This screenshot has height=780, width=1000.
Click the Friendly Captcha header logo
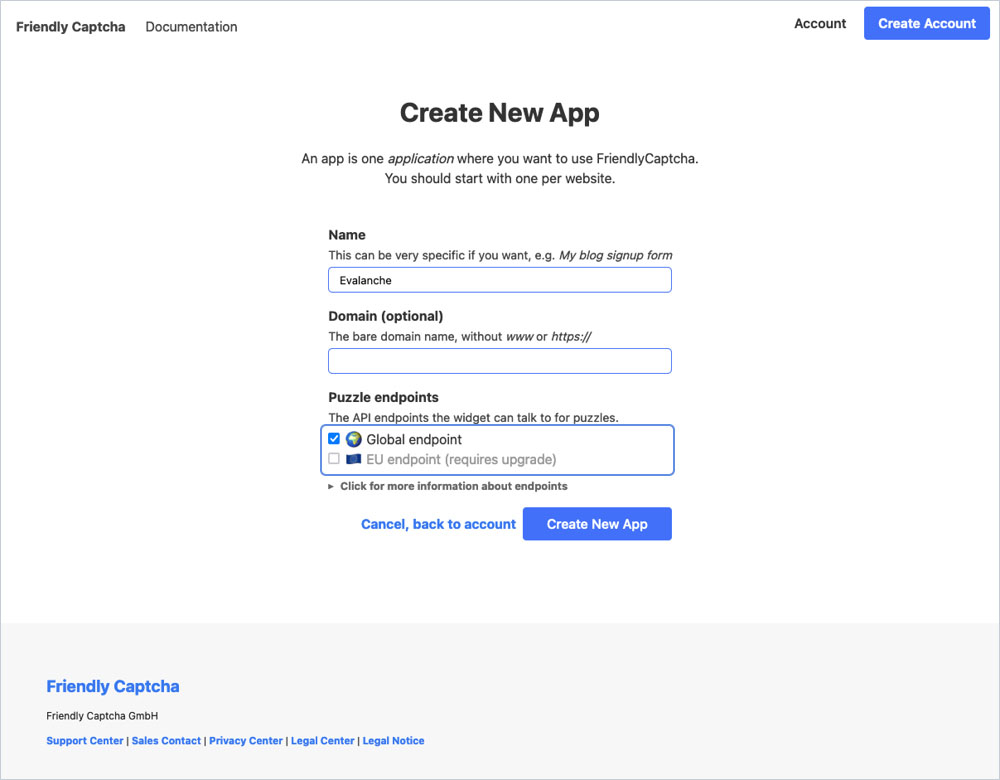[70, 27]
